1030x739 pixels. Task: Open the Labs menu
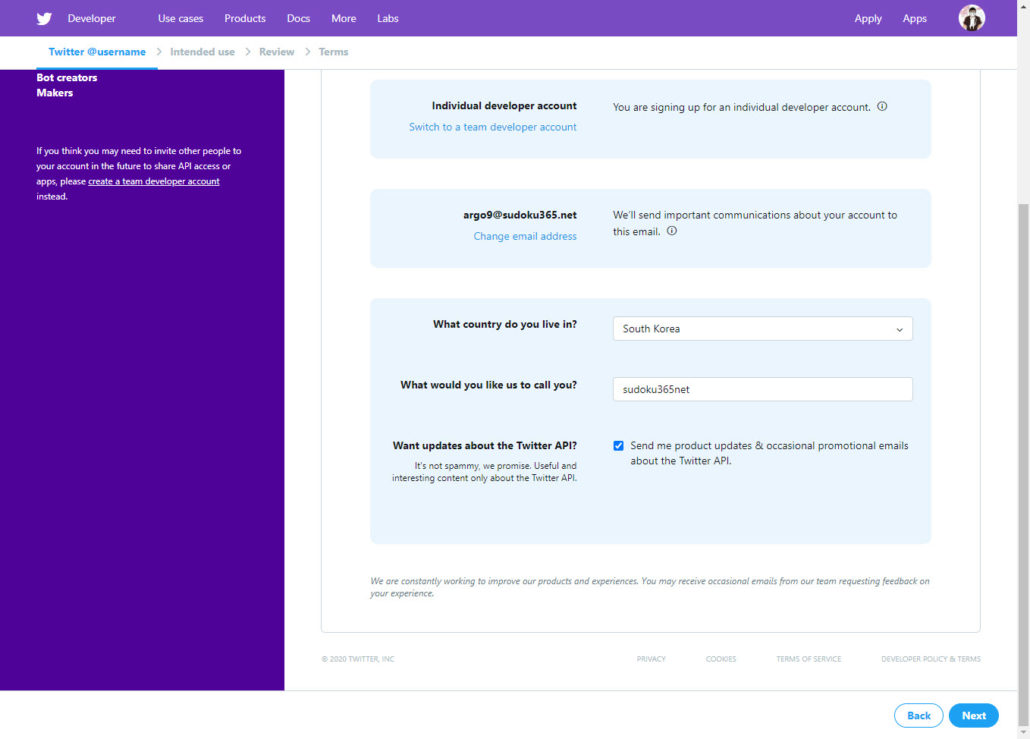(x=388, y=18)
